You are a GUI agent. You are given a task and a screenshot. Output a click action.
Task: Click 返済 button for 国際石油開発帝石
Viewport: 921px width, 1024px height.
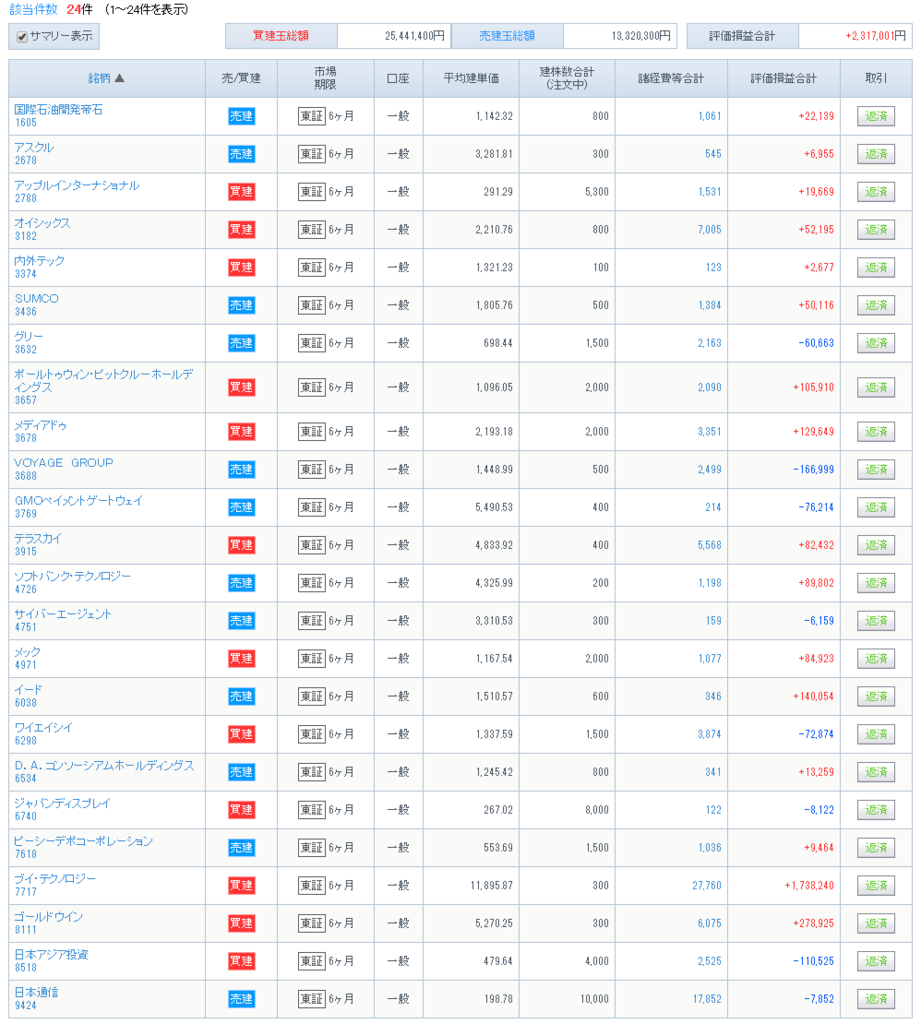coord(875,116)
